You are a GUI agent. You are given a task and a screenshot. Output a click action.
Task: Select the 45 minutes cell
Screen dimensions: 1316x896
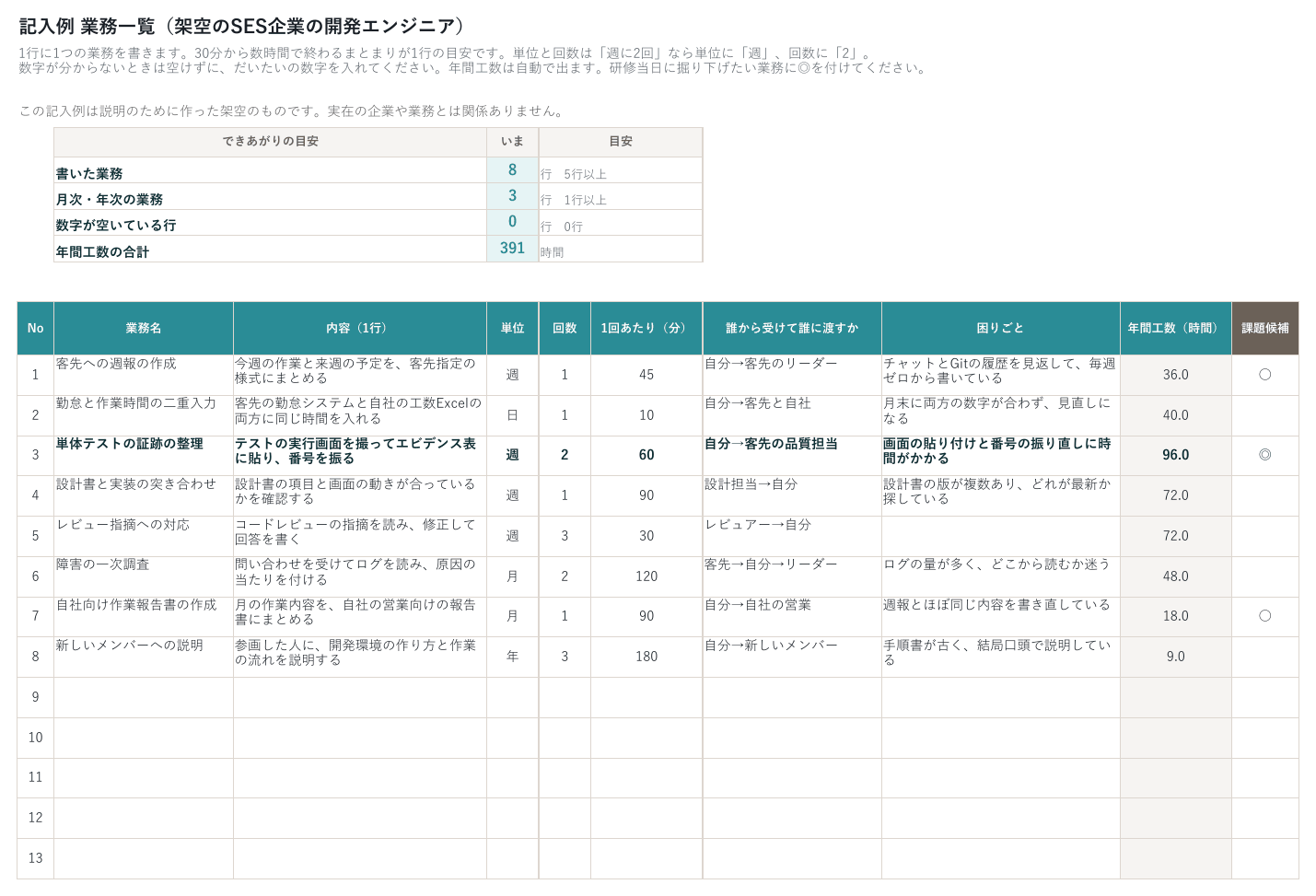coord(646,375)
